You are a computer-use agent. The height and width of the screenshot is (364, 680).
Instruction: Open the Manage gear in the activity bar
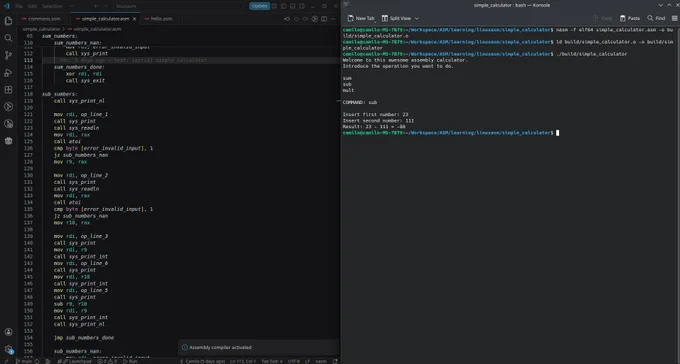coord(8,349)
